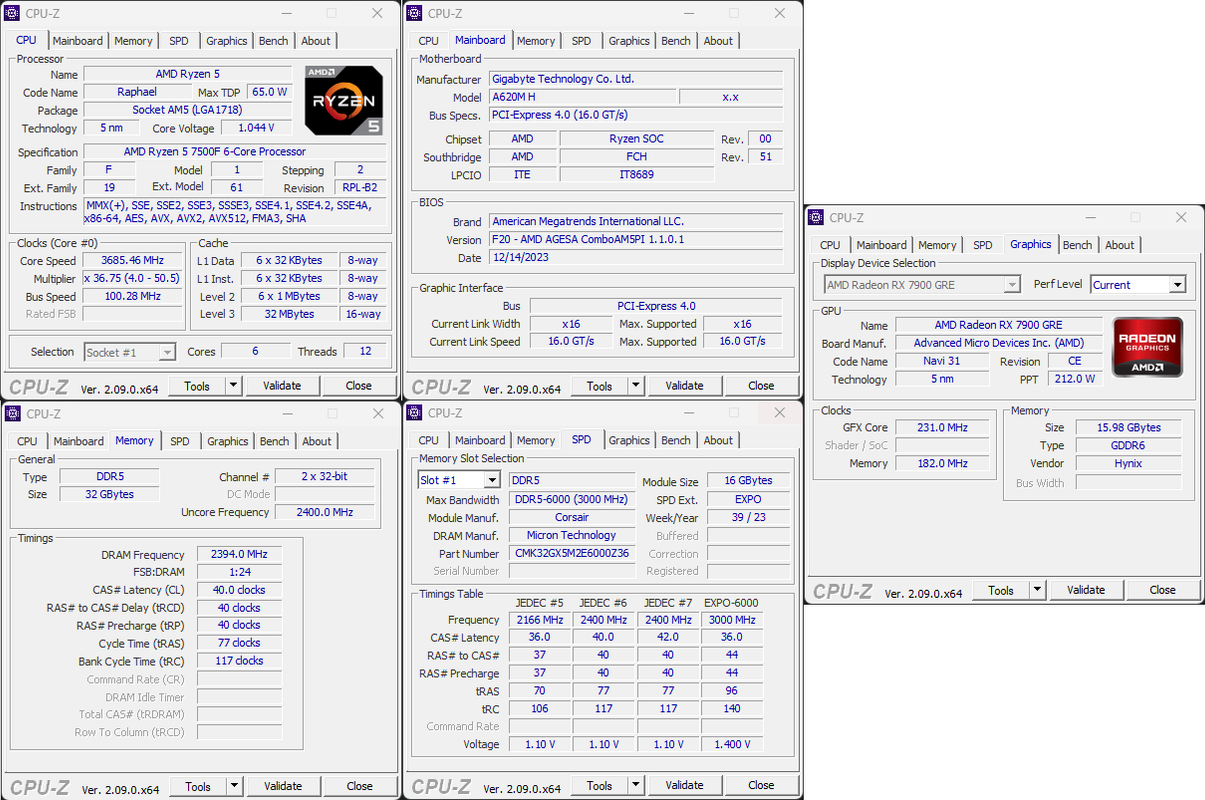
Task: Click DRAM Manuf. value Micron Technology
Action: pyautogui.click(x=572, y=535)
